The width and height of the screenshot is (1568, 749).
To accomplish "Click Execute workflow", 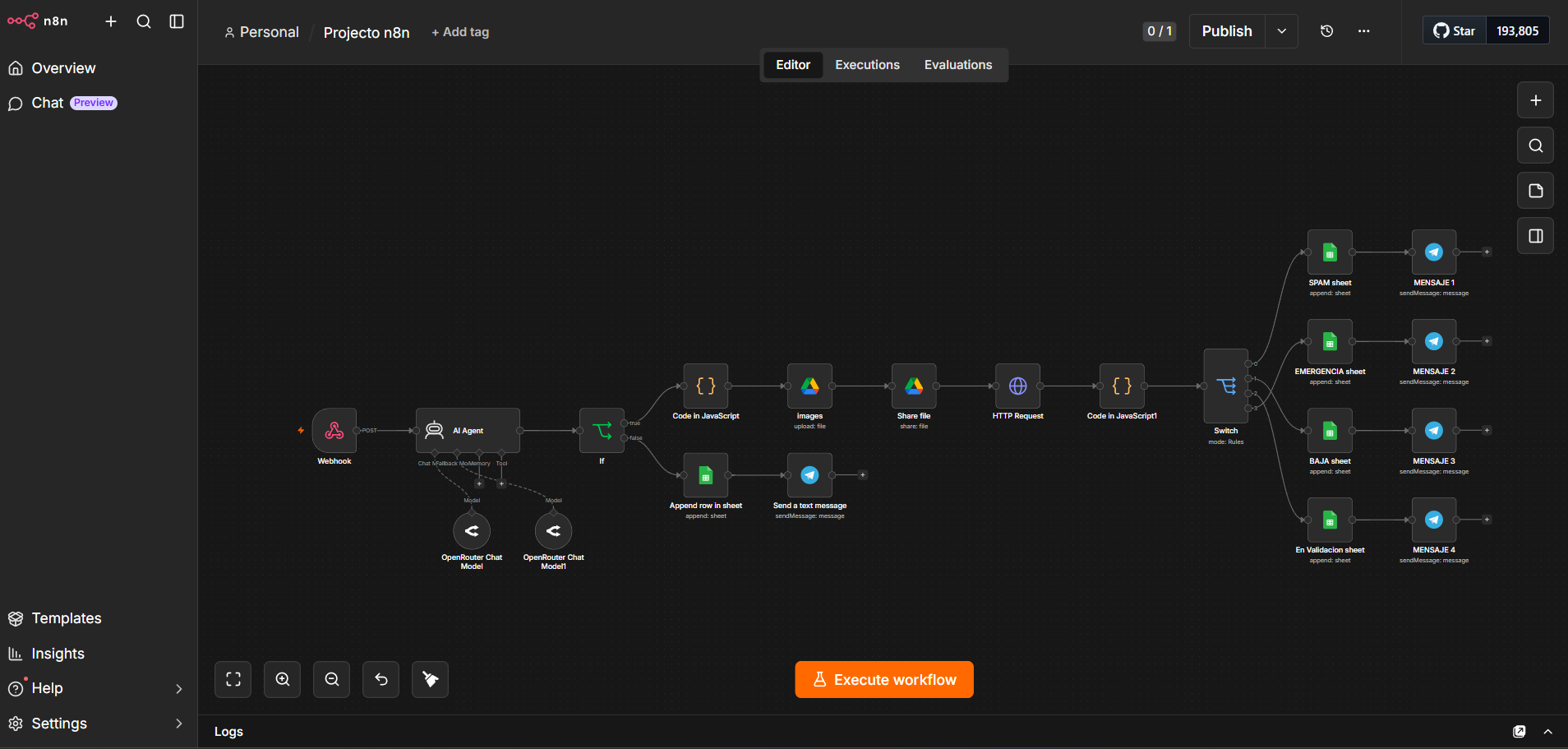I will (x=884, y=680).
